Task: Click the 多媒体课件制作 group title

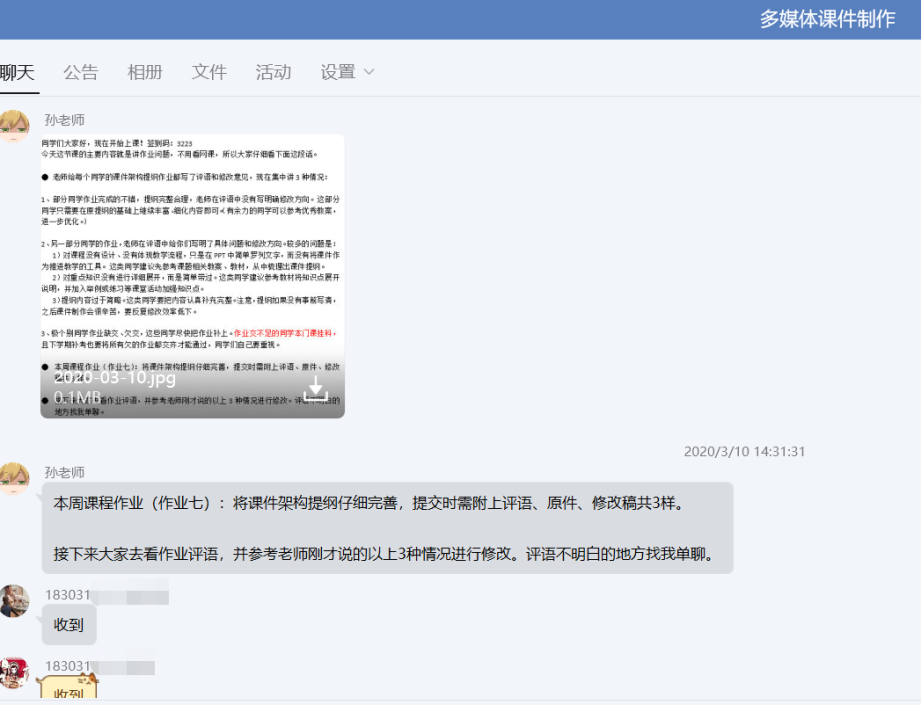Action: 827,19
